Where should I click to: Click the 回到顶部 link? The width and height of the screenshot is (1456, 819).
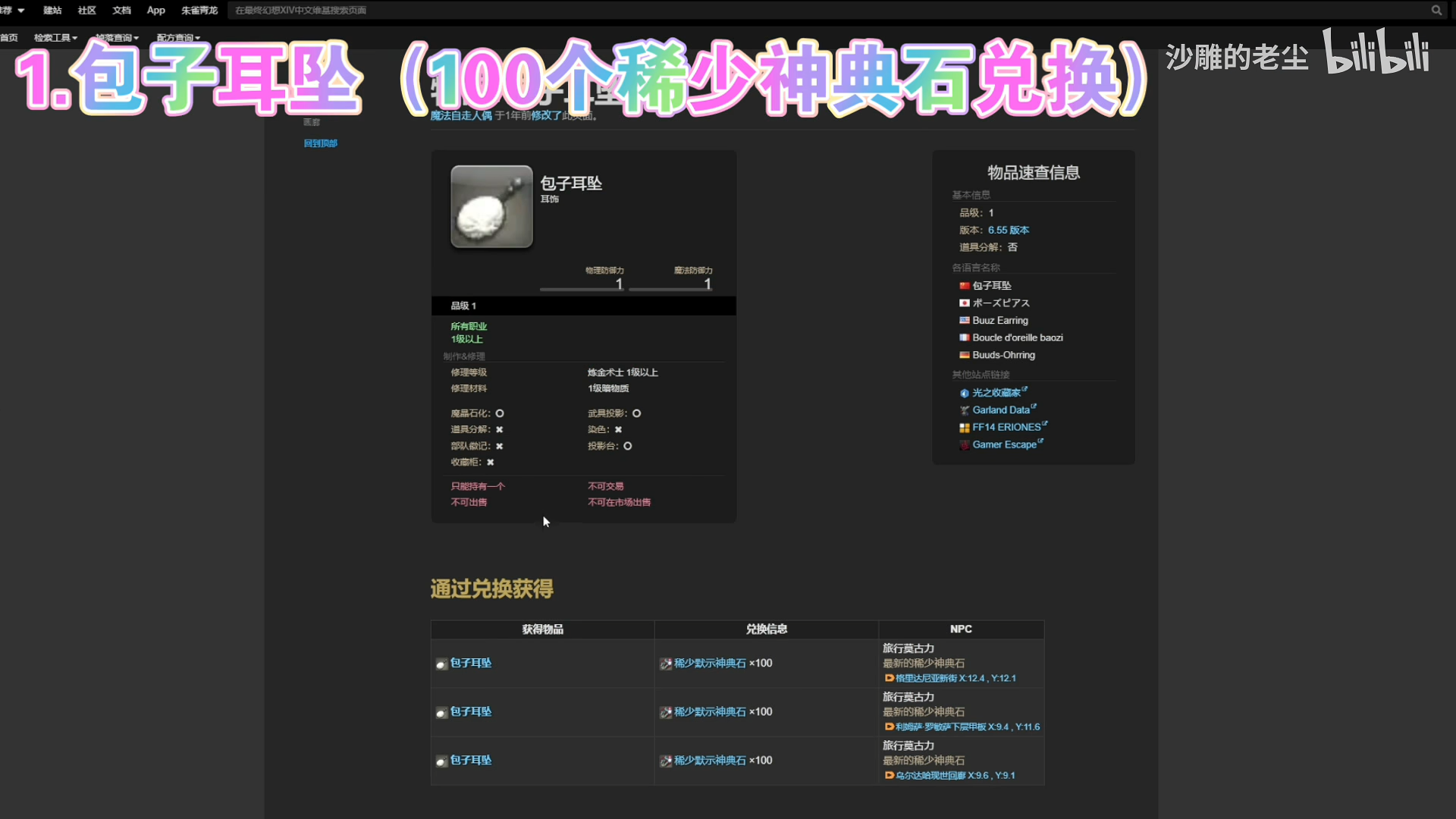point(320,143)
